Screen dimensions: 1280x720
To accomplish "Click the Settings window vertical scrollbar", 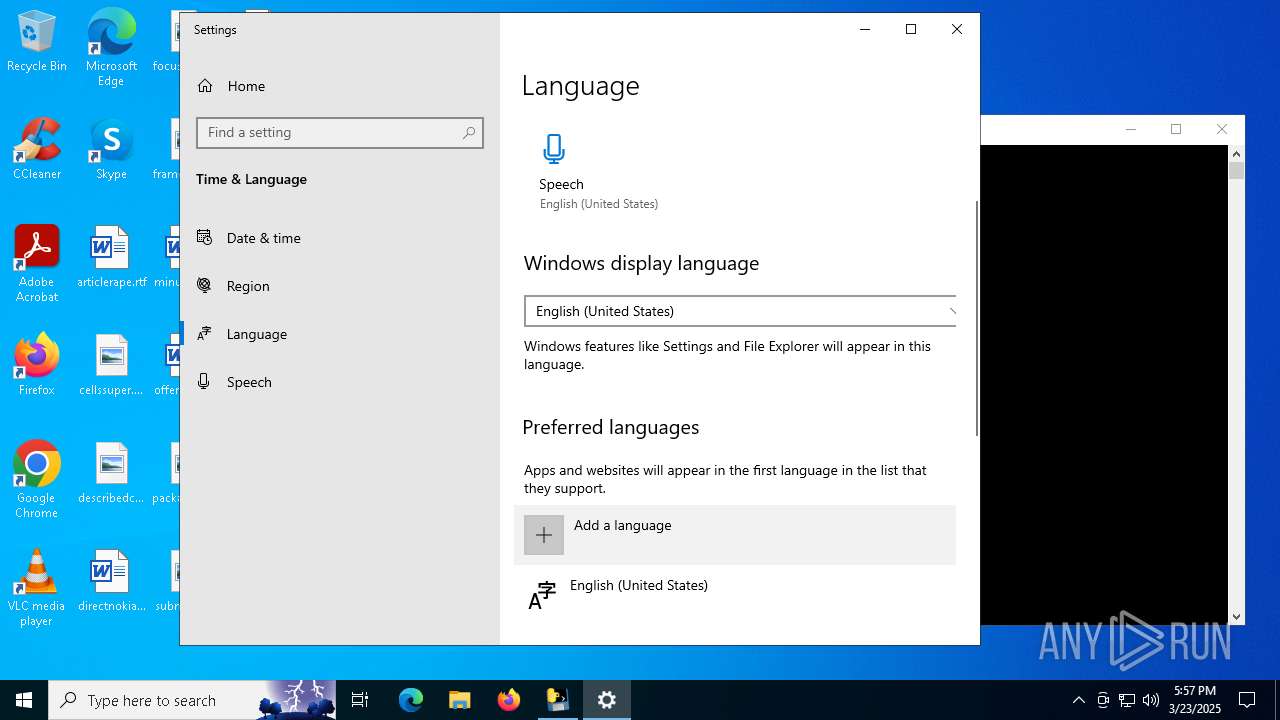I will coord(976,318).
